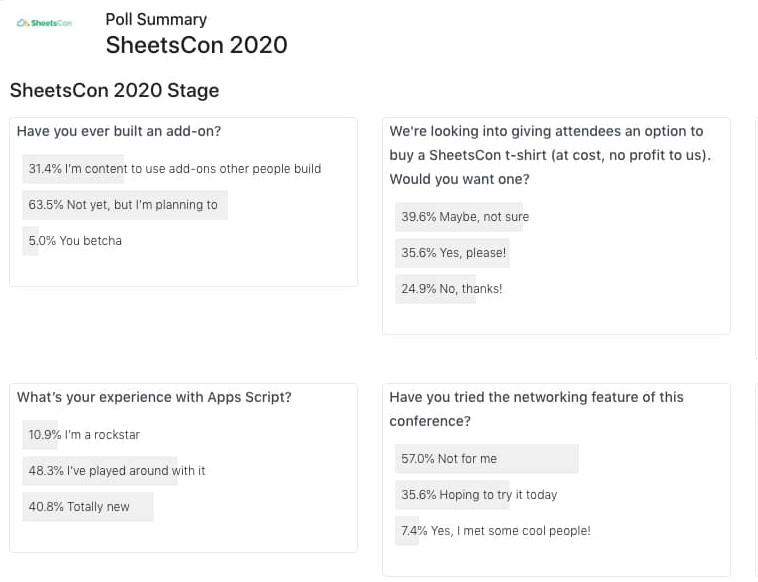Click the SheetsCon 2020 Stage heading
This screenshot has width=758, height=582.
[x=114, y=91]
